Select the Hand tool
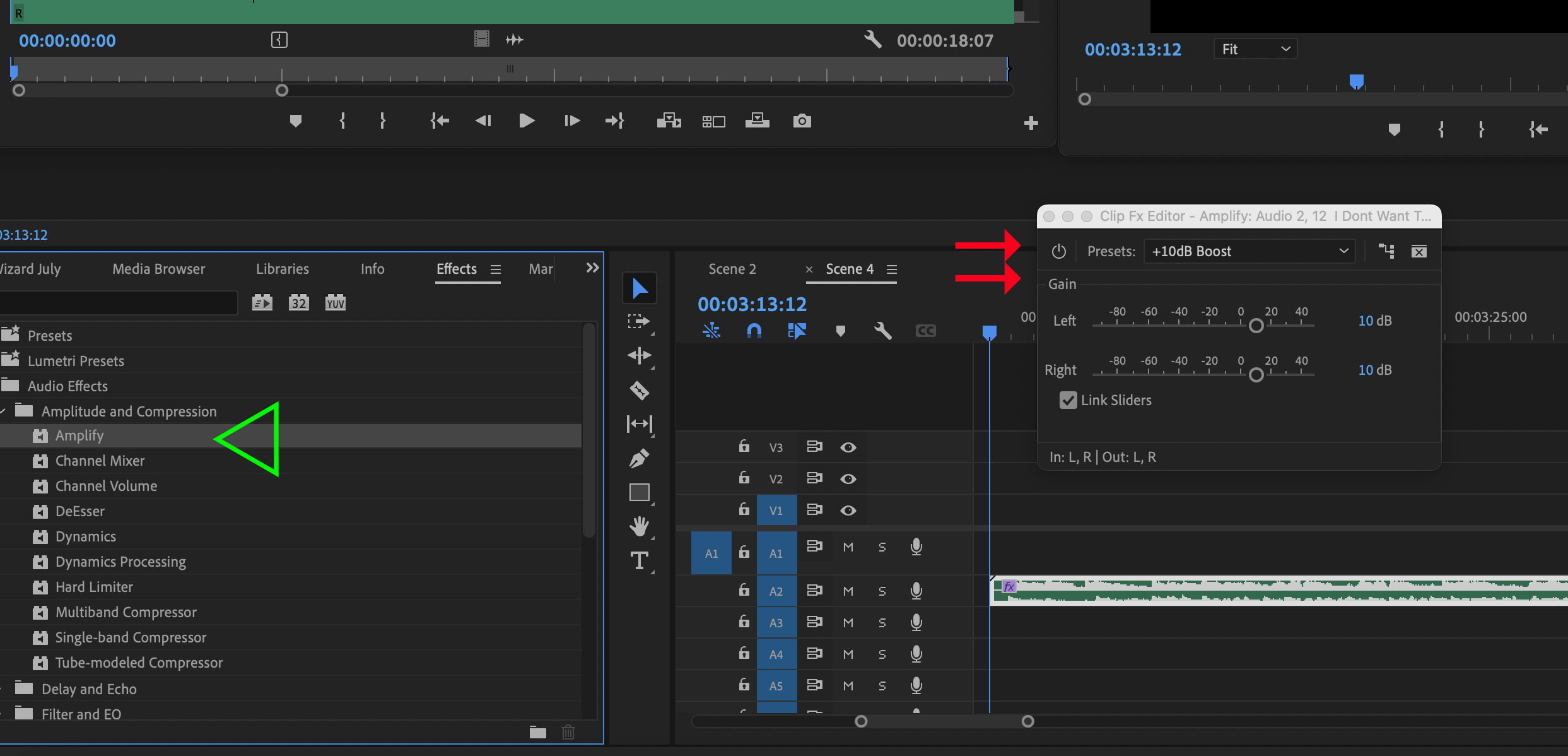Viewport: 1568px width, 756px height. tap(640, 526)
